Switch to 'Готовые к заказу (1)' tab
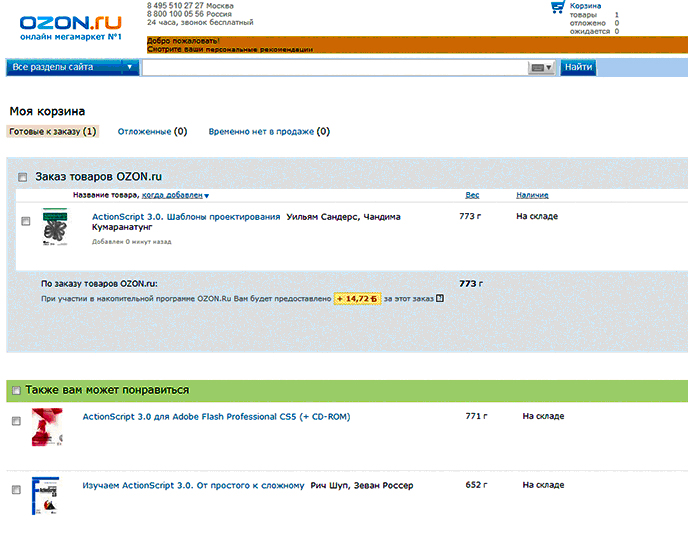688x536 pixels. click(53, 132)
